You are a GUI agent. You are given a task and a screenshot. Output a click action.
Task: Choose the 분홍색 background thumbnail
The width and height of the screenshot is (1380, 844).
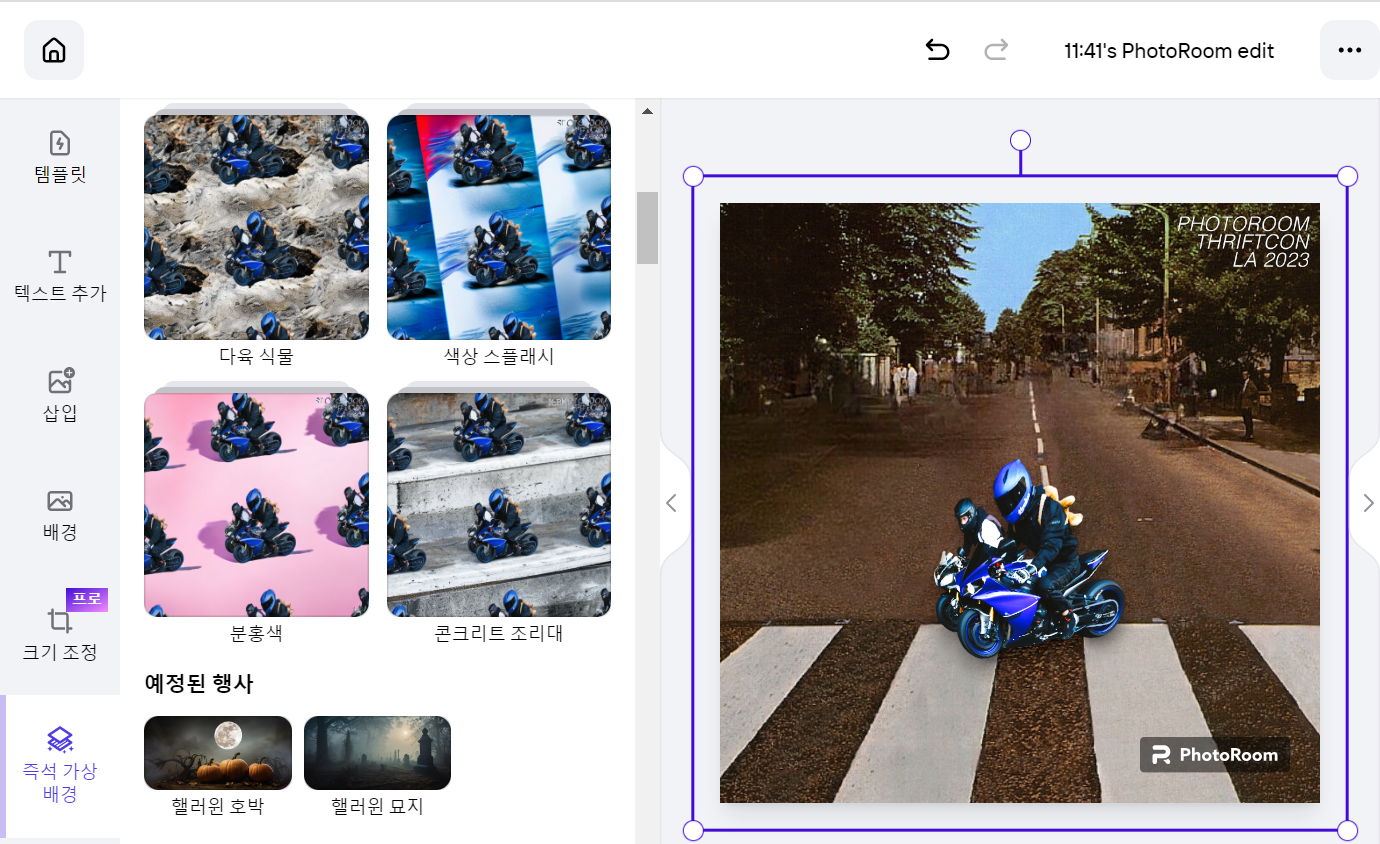point(256,504)
